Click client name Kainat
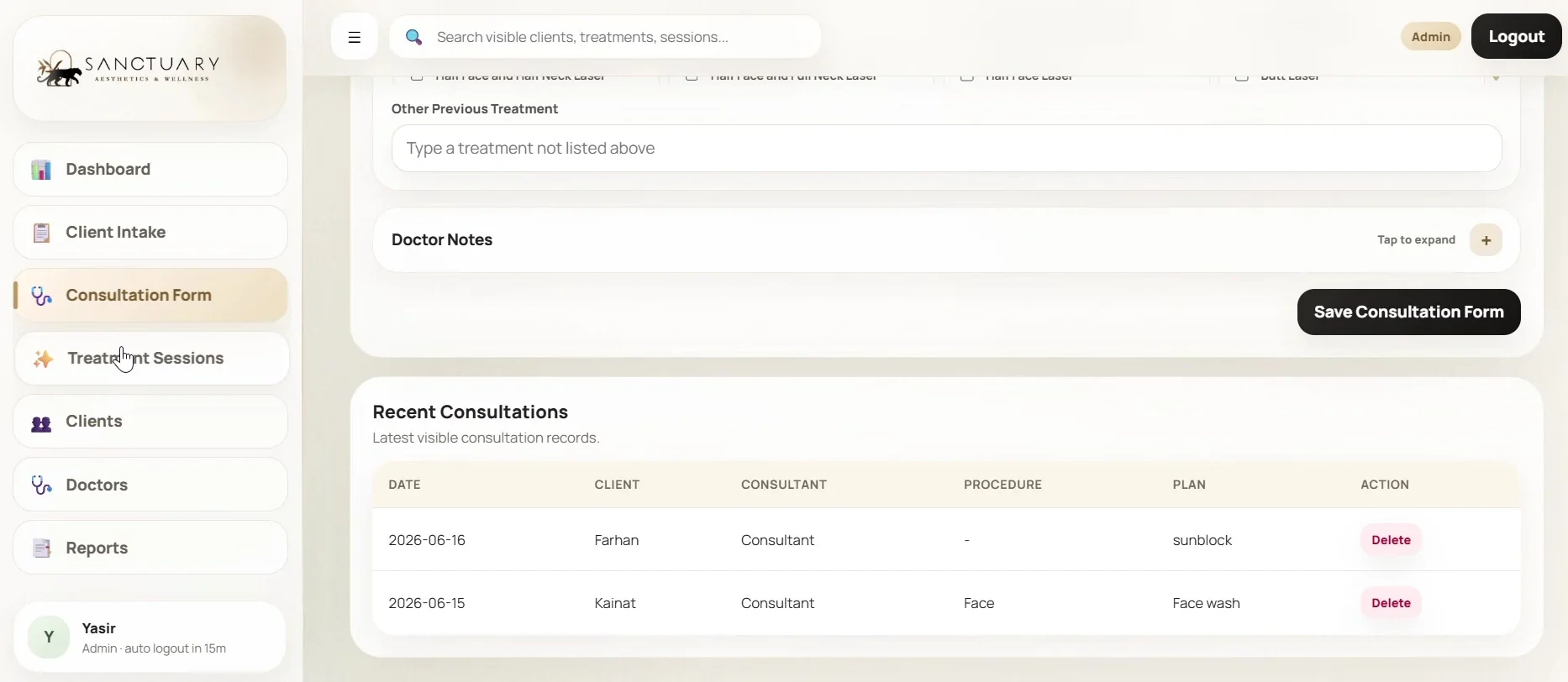Image resolution: width=1568 pixels, height=682 pixels. coord(615,603)
